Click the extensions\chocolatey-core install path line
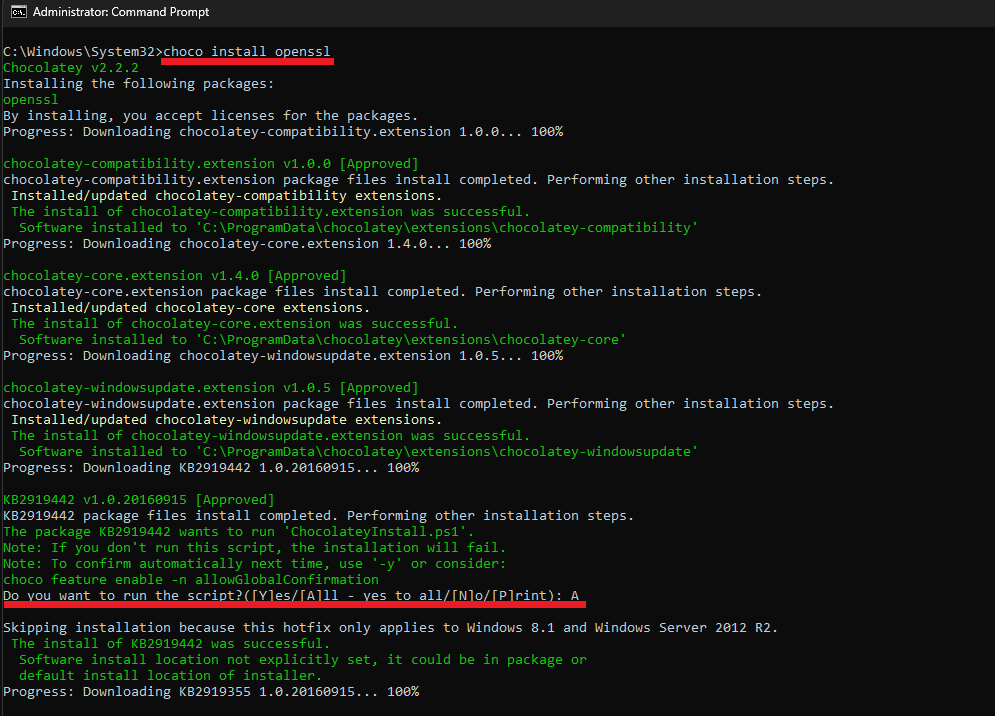The height and width of the screenshot is (716, 995). pyautogui.click(x=322, y=340)
